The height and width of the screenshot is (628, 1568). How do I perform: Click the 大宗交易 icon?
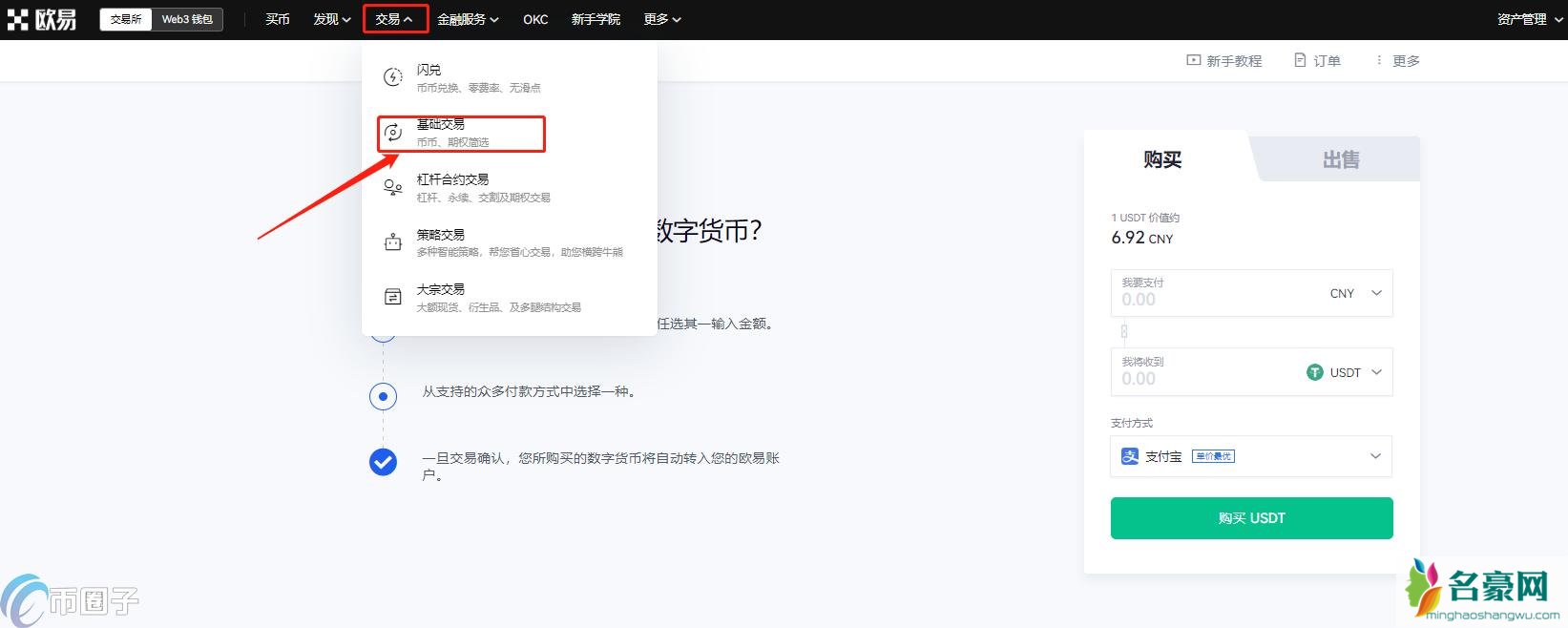coord(392,297)
